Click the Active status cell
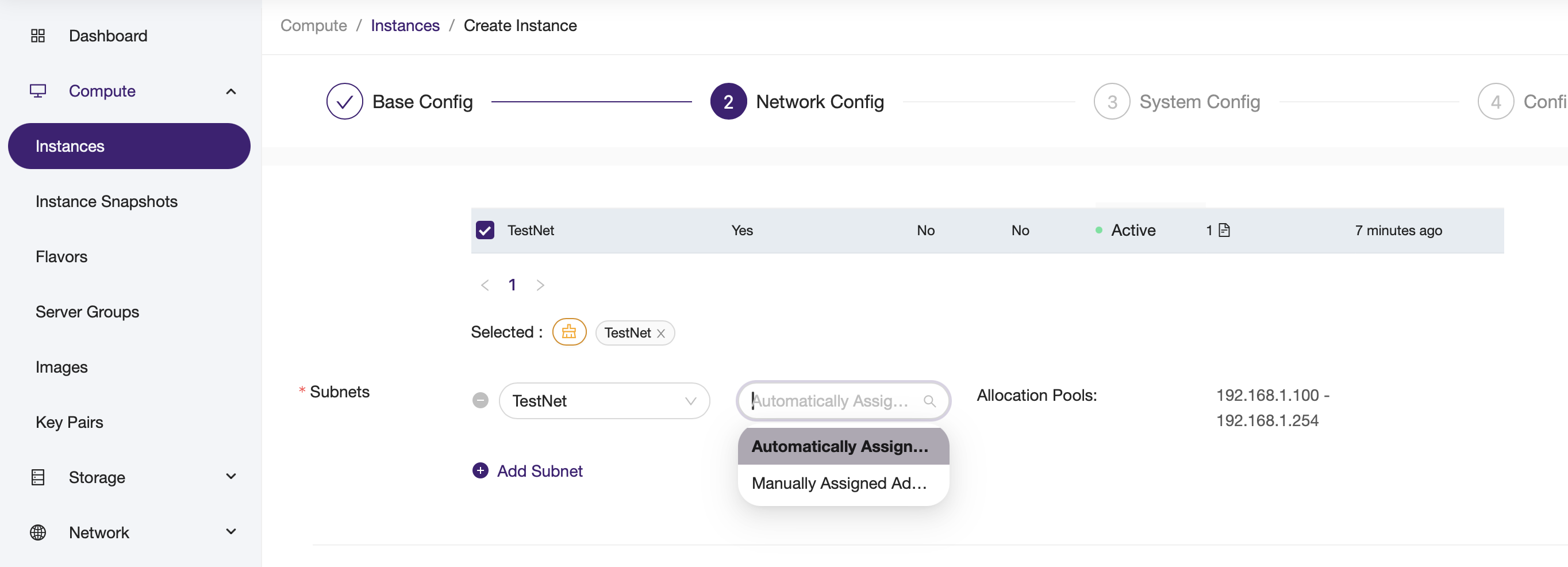Image resolution: width=1568 pixels, height=567 pixels. (x=1125, y=230)
